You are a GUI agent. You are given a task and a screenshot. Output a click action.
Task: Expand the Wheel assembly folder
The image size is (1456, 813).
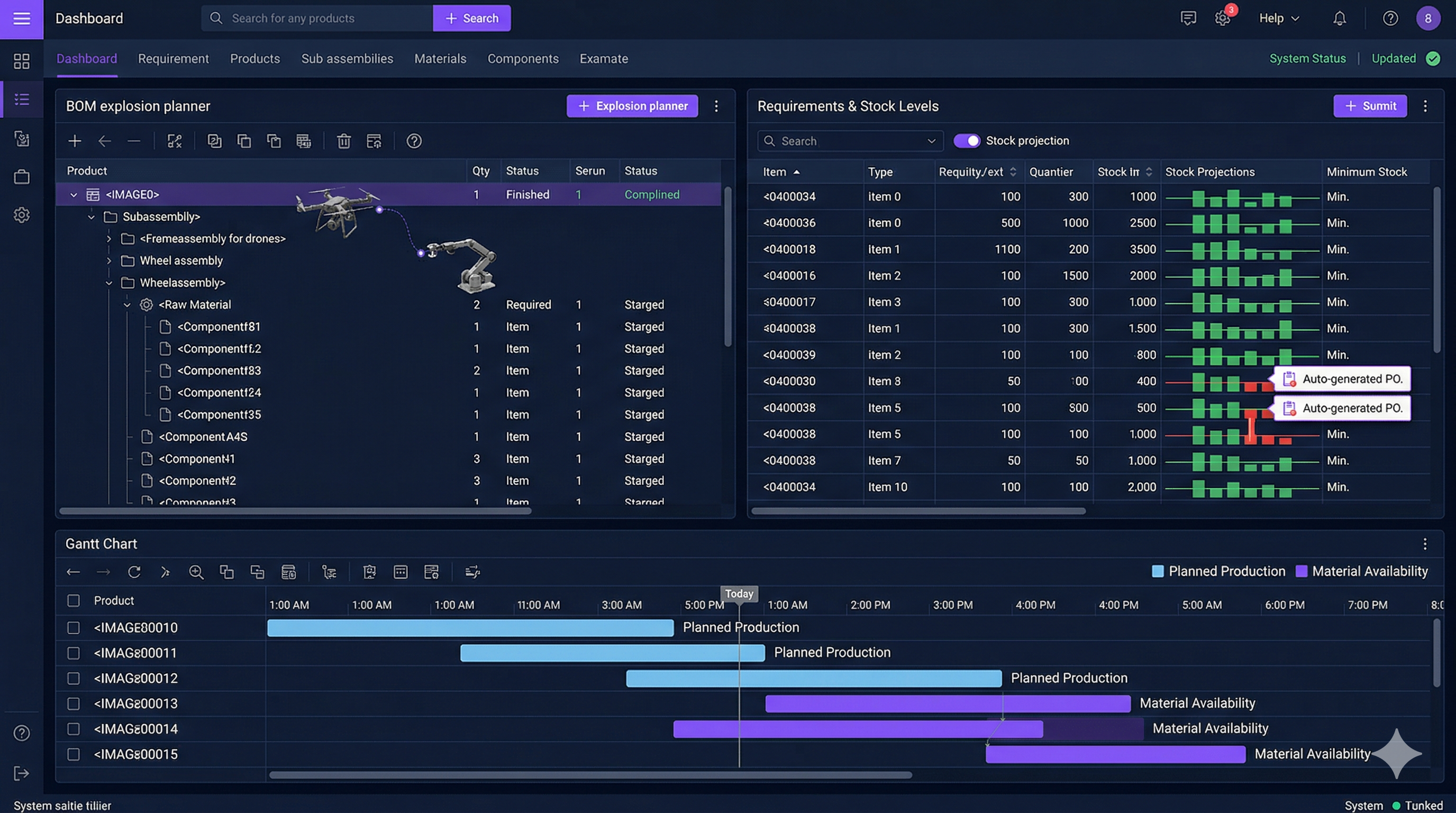109,260
